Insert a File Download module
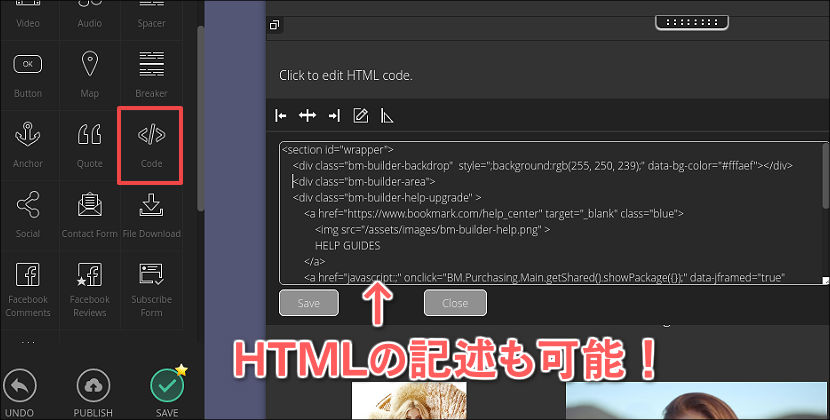The width and height of the screenshot is (830, 420). point(151,216)
